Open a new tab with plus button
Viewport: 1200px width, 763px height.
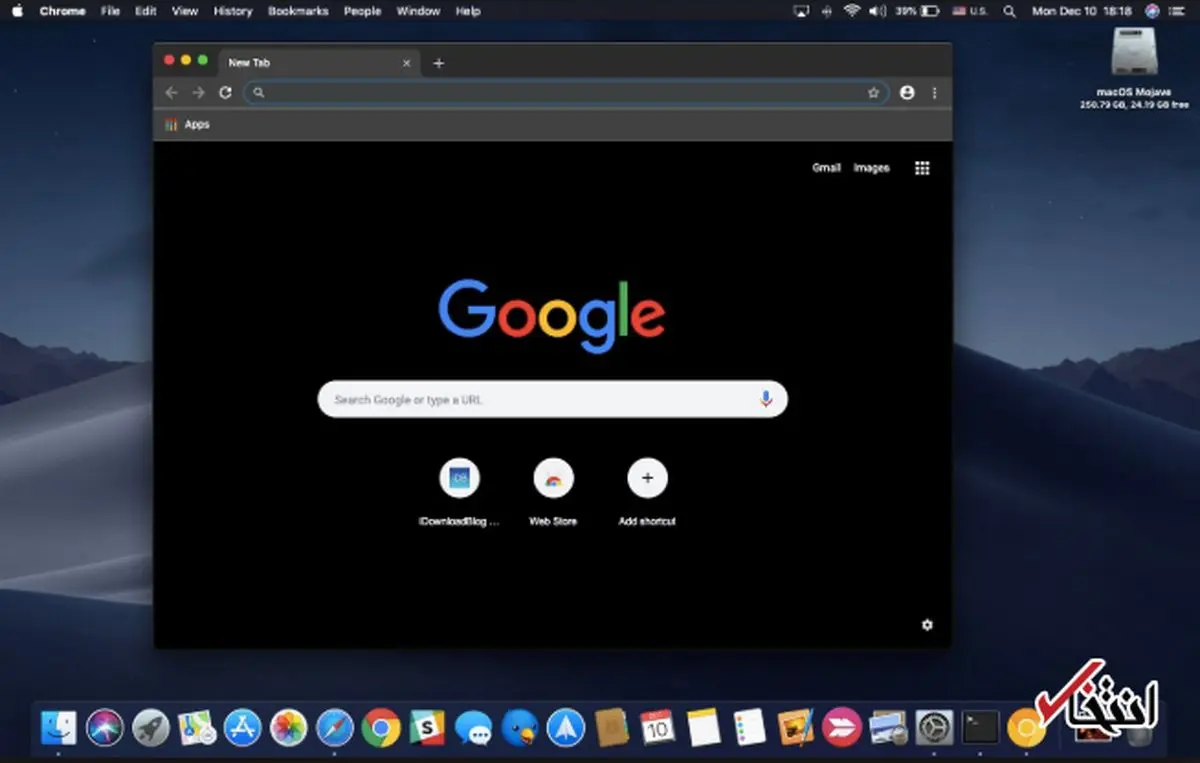coord(438,63)
